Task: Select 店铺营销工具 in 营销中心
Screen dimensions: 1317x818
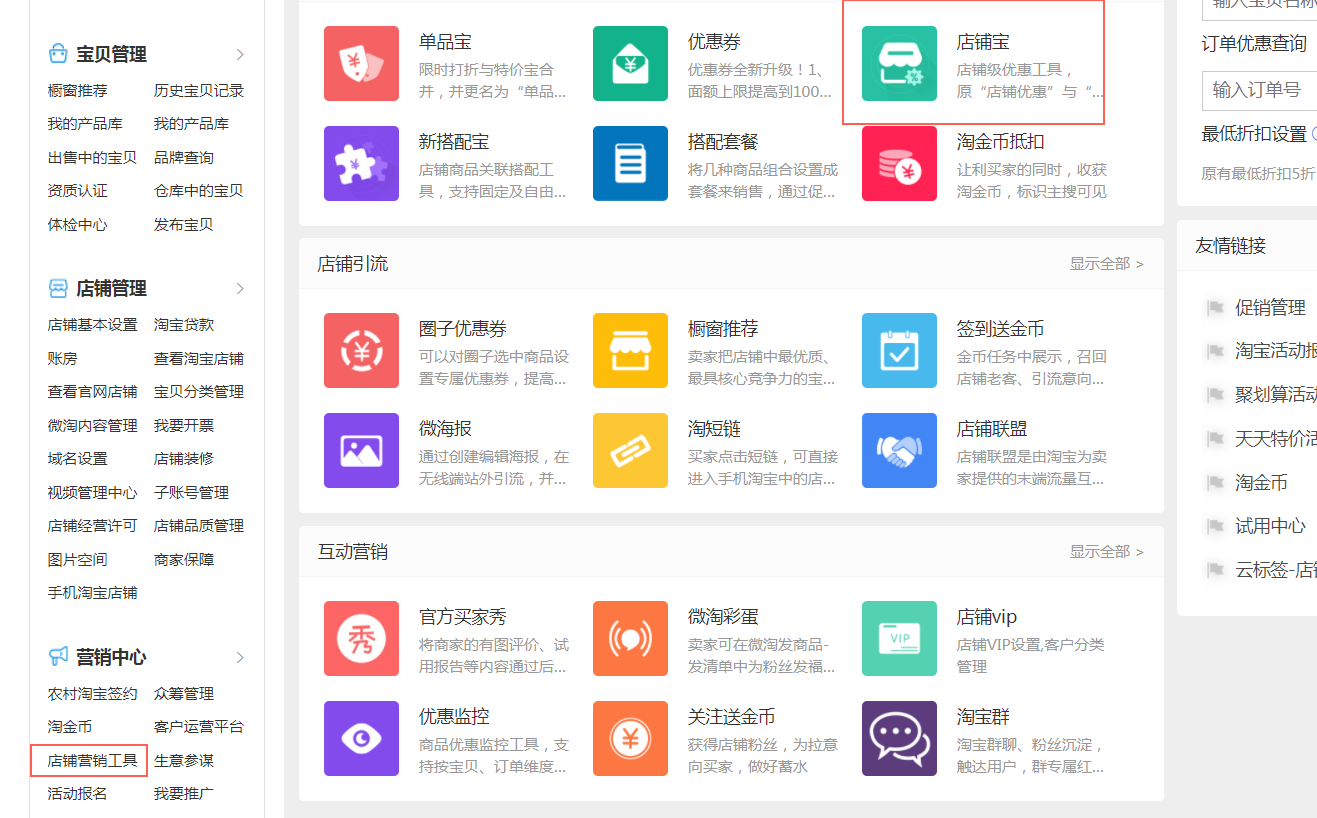Action: (93, 761)
